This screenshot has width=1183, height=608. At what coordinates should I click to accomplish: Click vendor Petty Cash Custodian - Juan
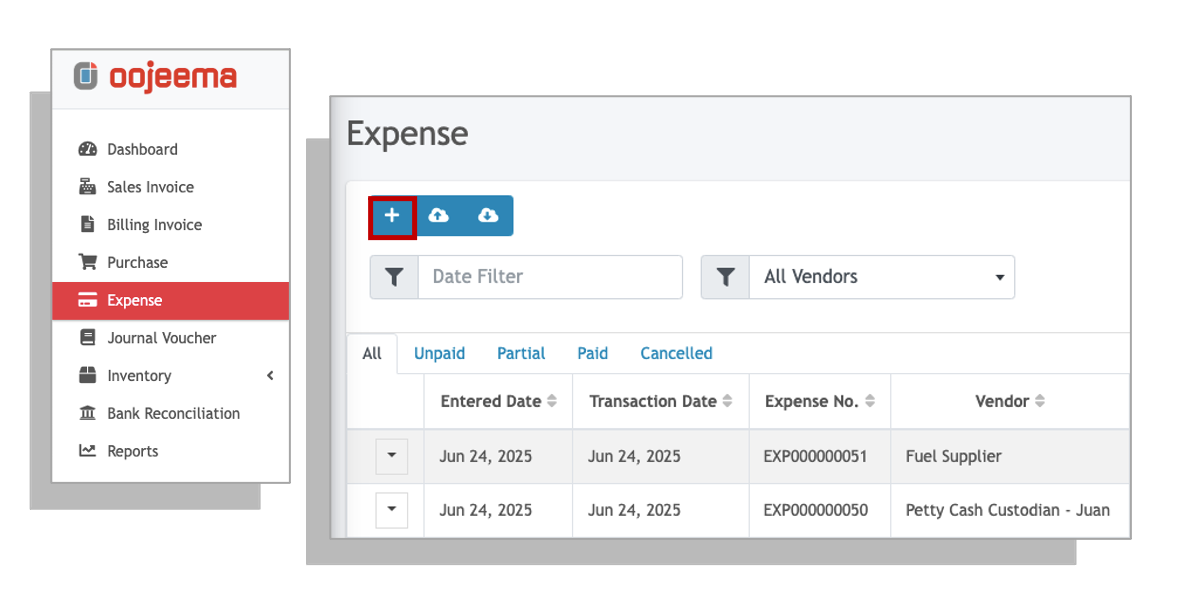[1007, 510]
